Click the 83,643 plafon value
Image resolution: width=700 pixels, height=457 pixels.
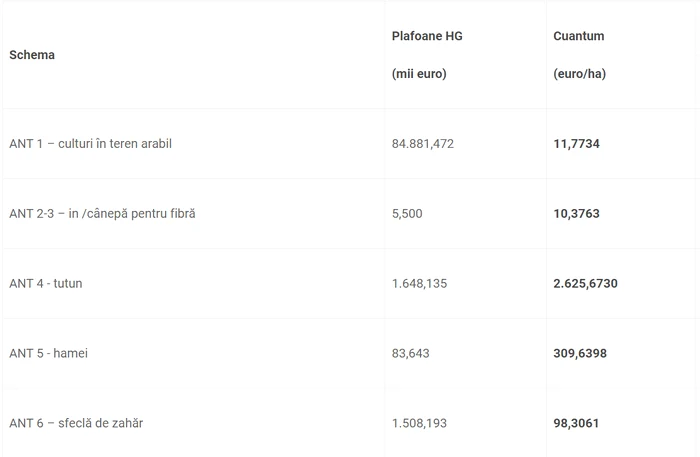pos(411,353)
